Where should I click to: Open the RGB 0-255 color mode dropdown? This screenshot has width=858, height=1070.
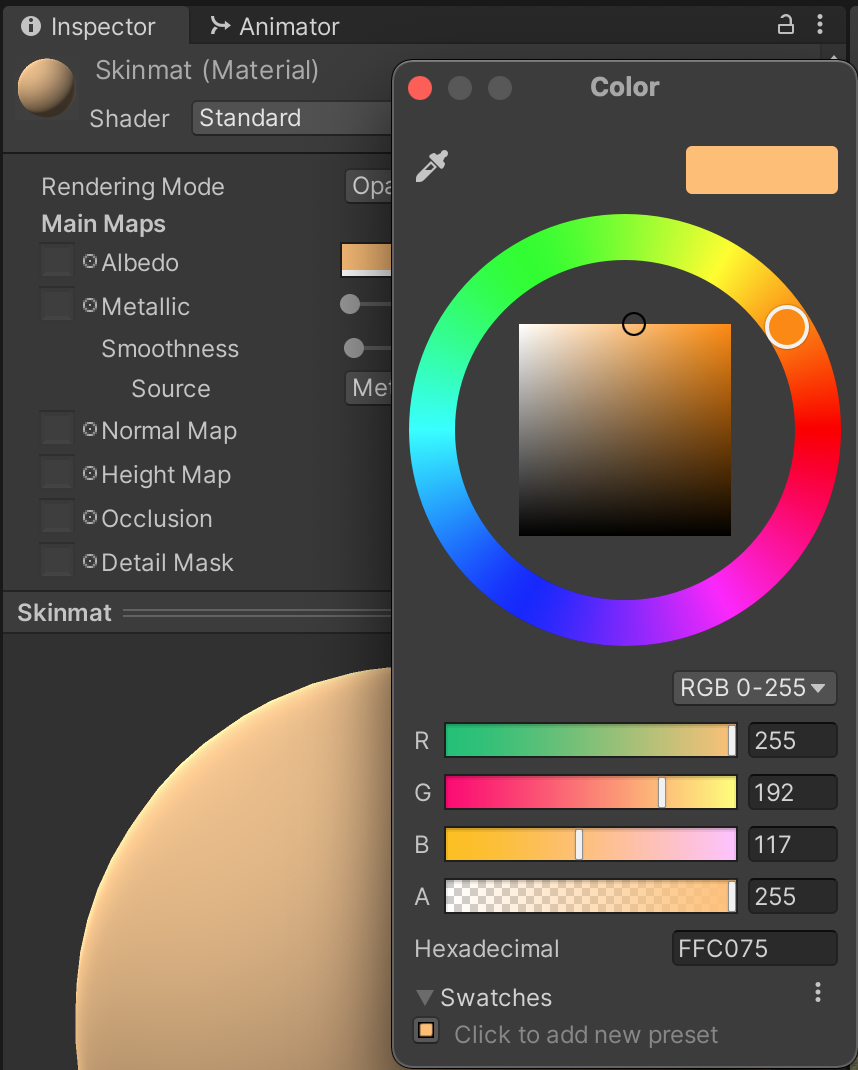(754, 688)
